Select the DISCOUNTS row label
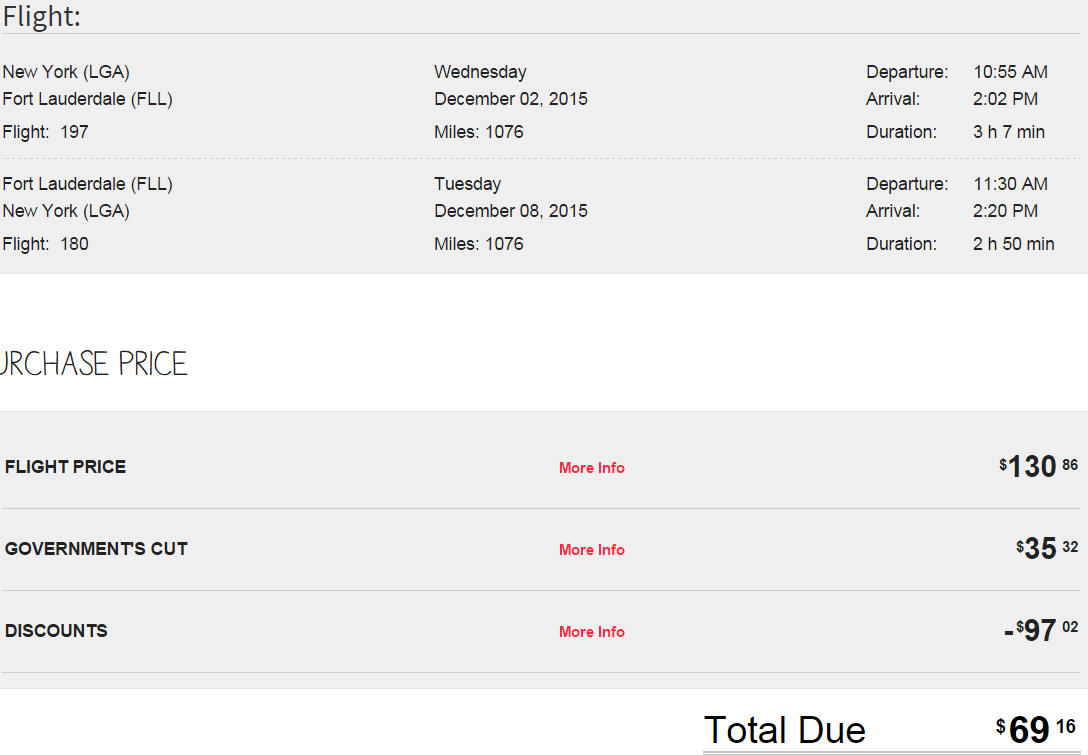 click(56, 631)
